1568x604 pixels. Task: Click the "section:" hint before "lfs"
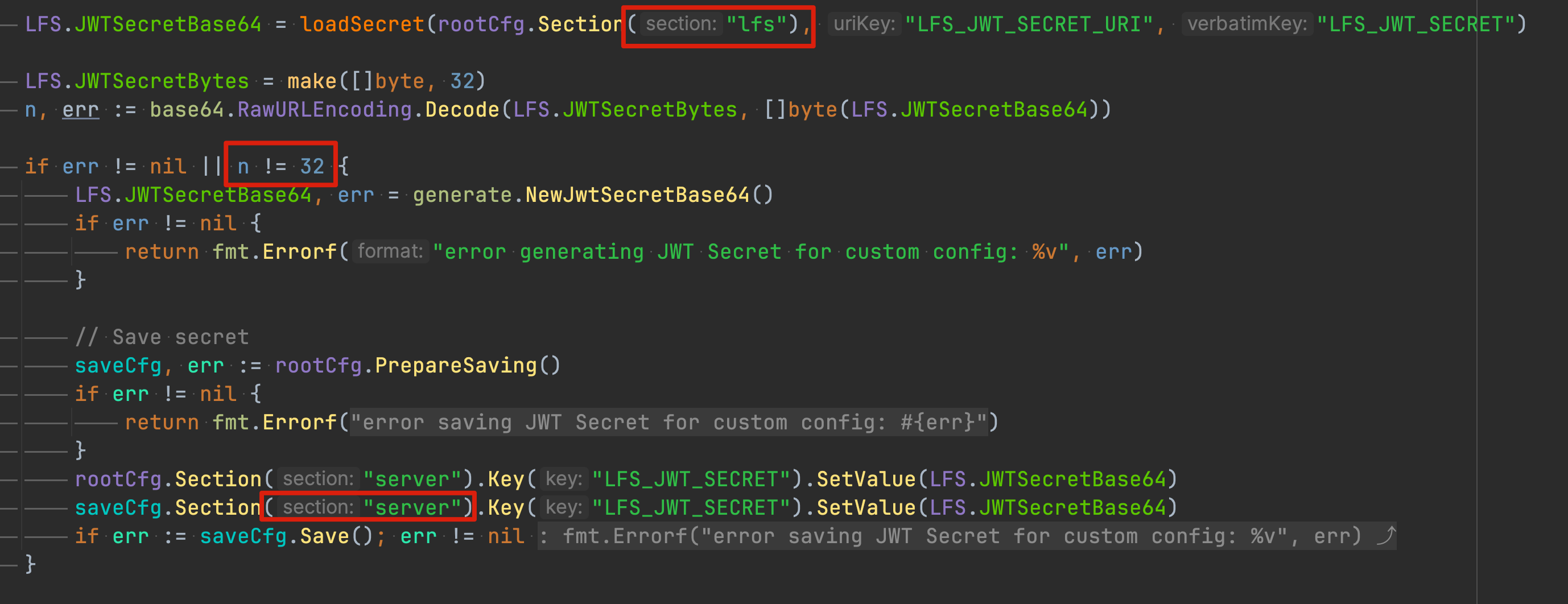680,24
